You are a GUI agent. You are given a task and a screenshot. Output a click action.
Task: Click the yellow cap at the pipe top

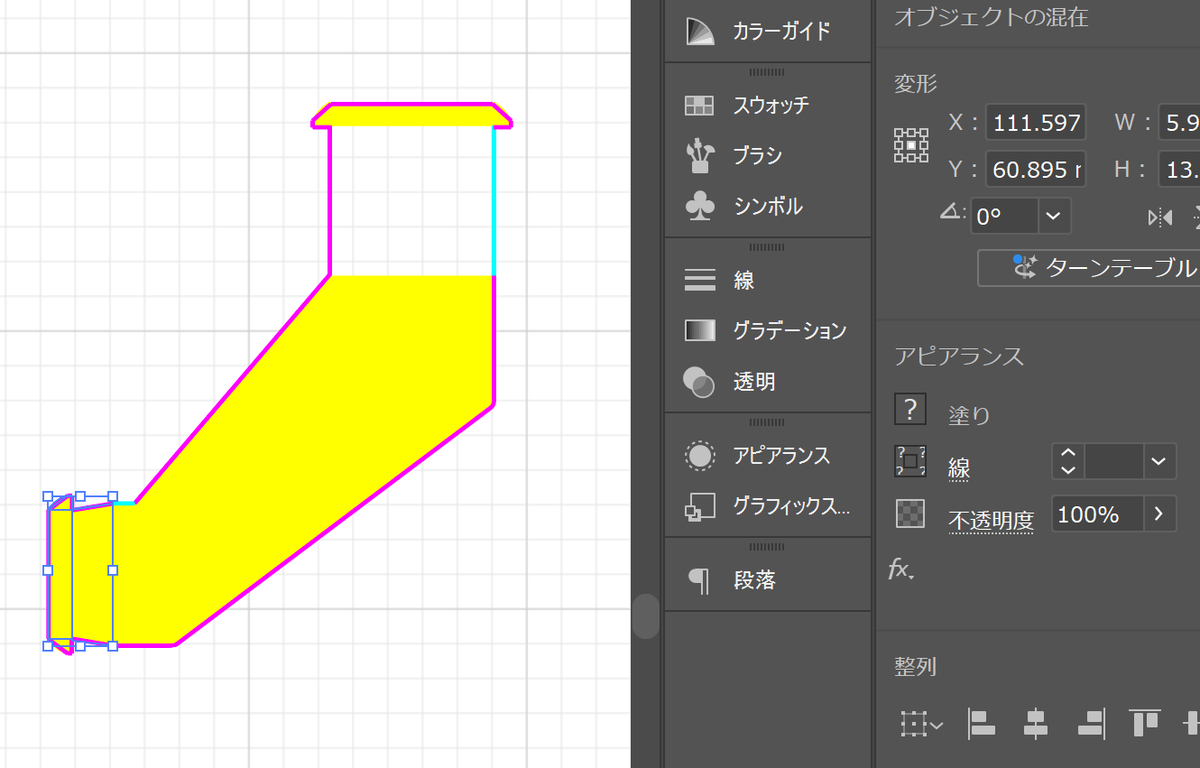coord(412,115)
